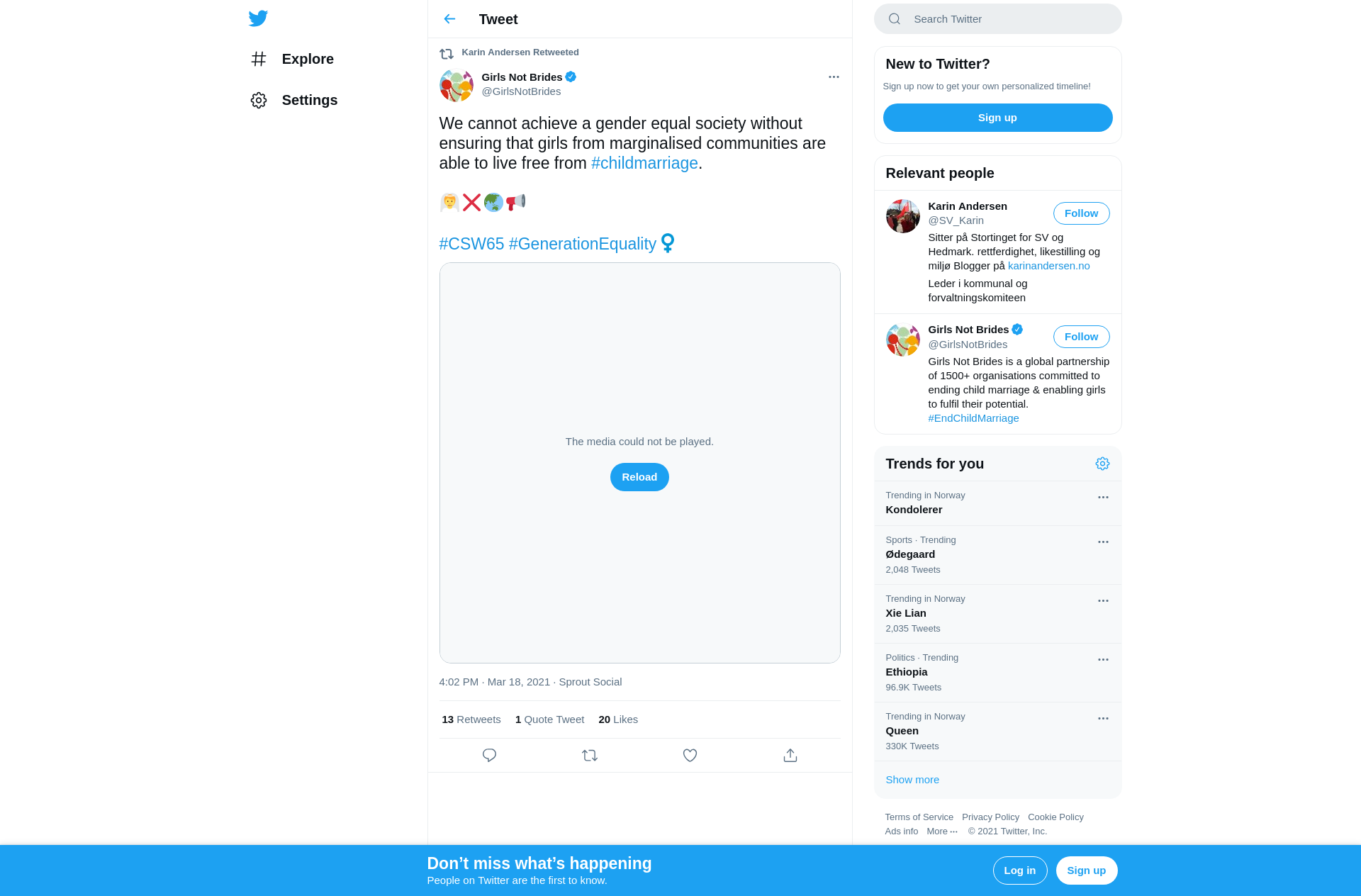Like the tweet with the heart icon
1361x896 pixels.
click(x=690, y=756)
